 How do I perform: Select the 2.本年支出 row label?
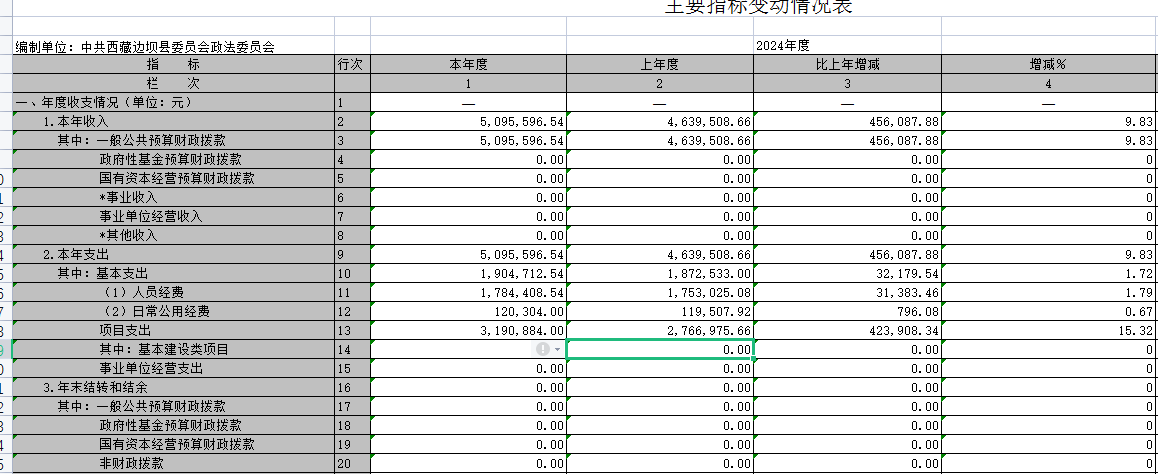[x=174, y=255]
